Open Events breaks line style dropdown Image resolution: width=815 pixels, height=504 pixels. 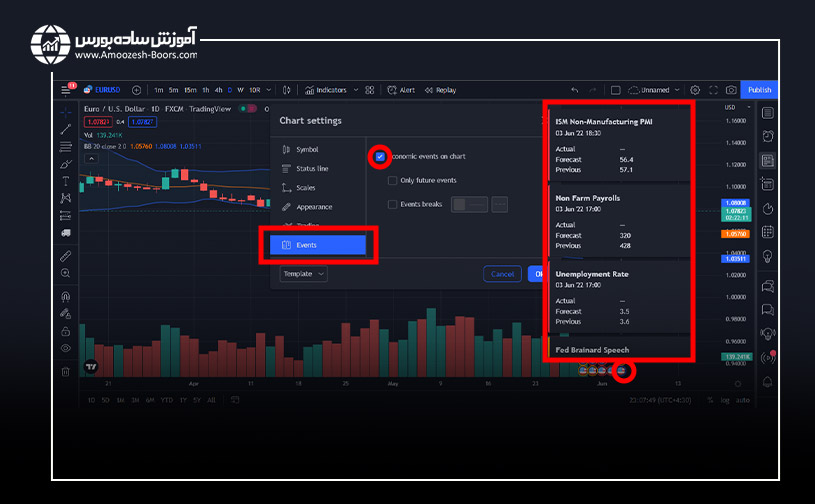click(499, 204)
